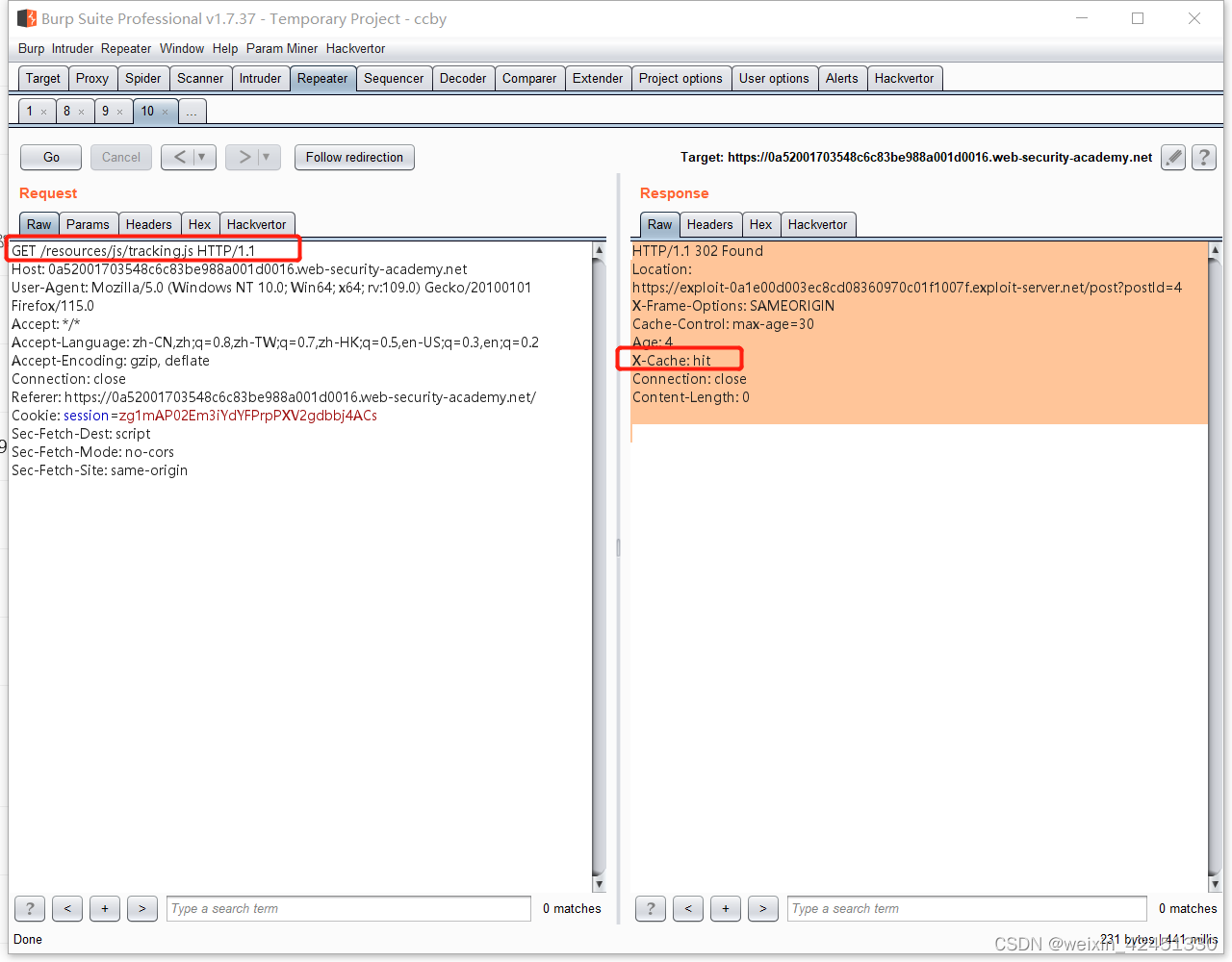Click the response search term field
Viewport: 1232px width, 962px height.
tap(968, 908)
